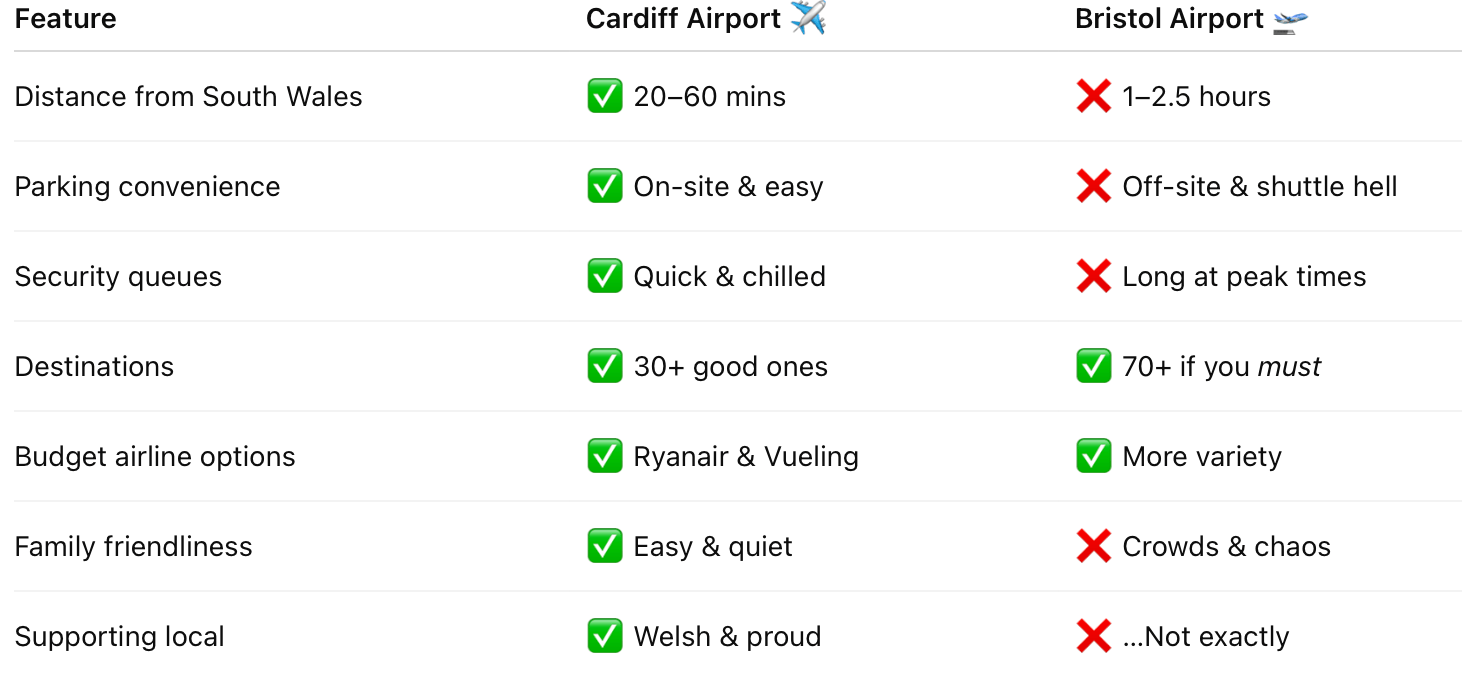
Task: Click red cross beside Off-site & shuttle hell
Action: (x=1094, y=186)
